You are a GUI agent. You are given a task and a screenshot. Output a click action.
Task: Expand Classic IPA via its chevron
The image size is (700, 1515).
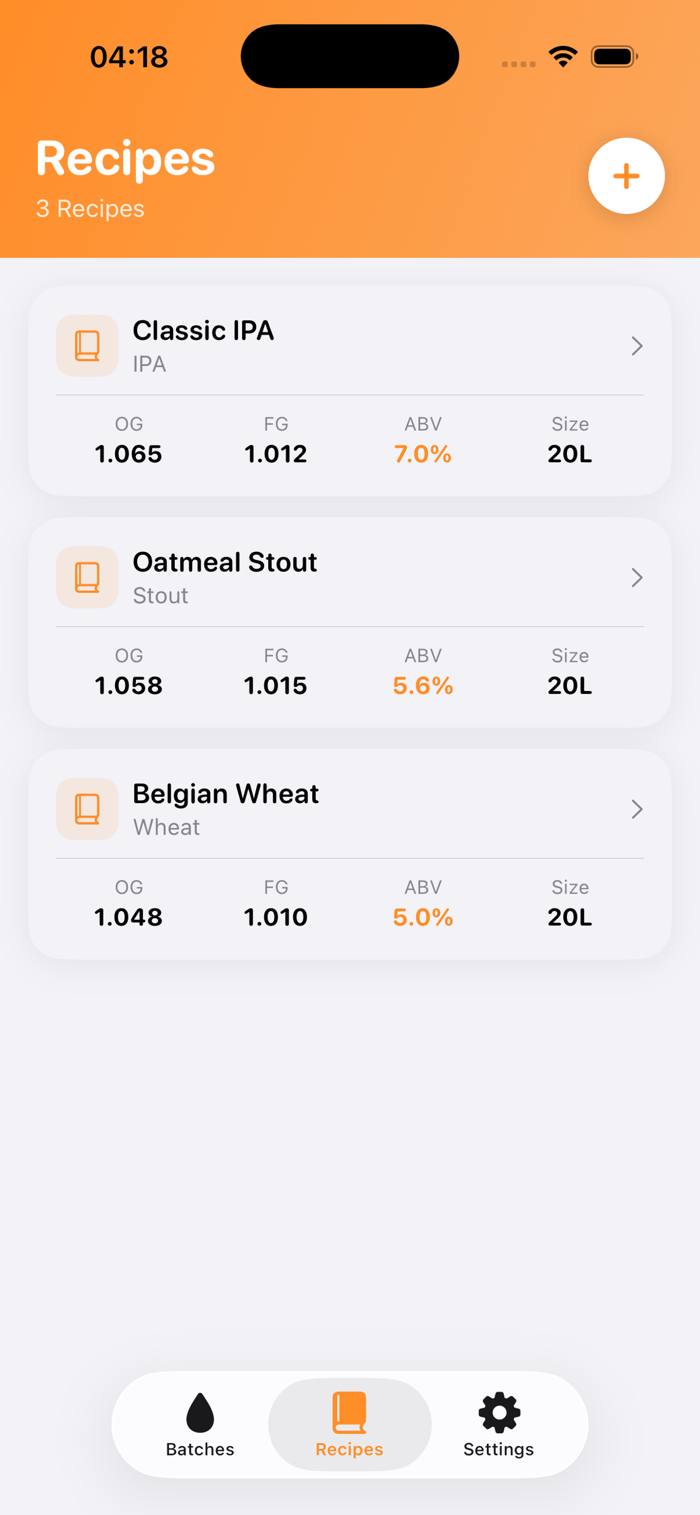point(637,346)
